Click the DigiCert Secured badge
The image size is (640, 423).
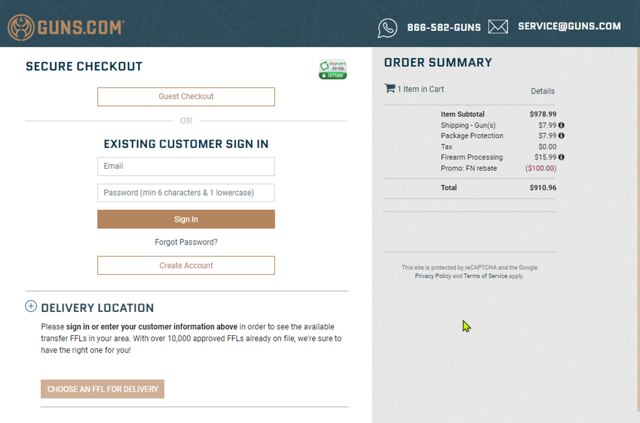332,69
